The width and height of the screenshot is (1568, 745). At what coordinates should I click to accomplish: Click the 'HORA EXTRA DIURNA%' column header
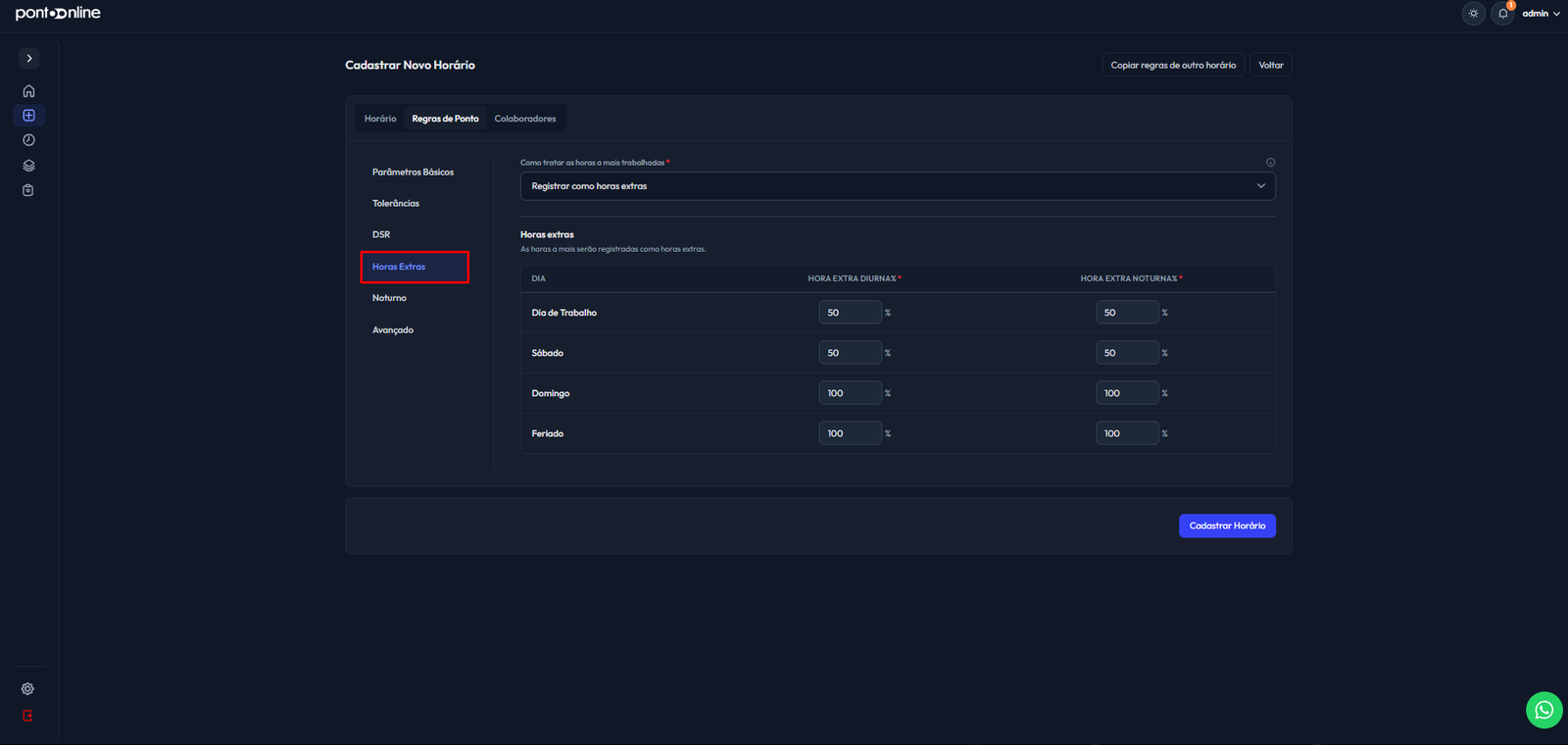click(x=853, y=278)
